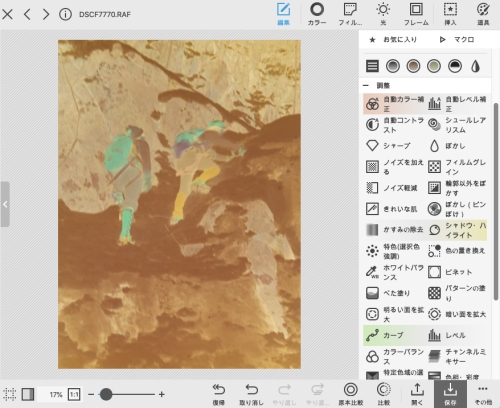The width and height of the screenshot is (500, 408).
Task: Open the フレーム tab
Action: 416,14
